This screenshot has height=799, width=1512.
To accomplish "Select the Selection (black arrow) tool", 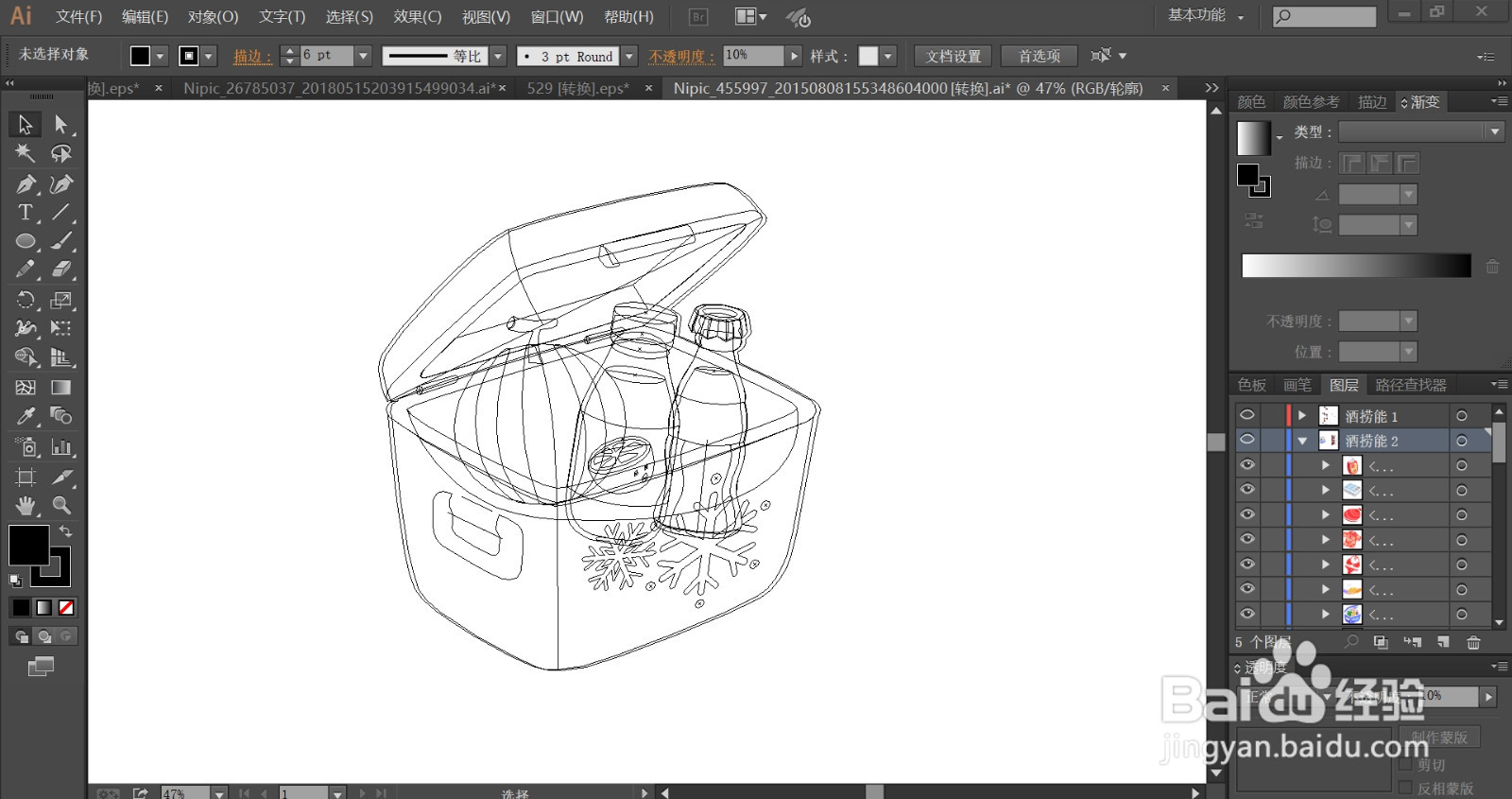I will (26, 124).
